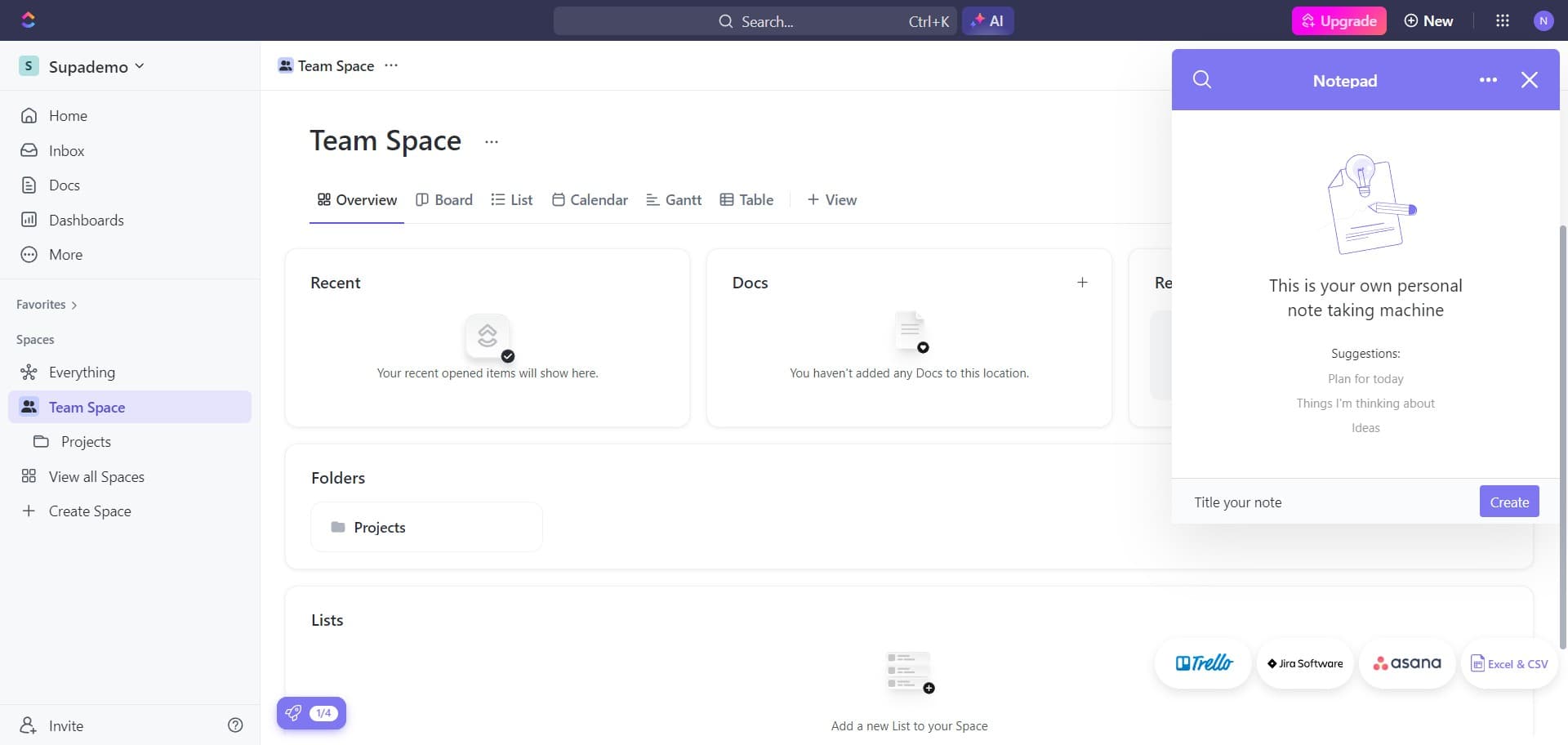Open Inbox from the sidebar

click(66, 151)
